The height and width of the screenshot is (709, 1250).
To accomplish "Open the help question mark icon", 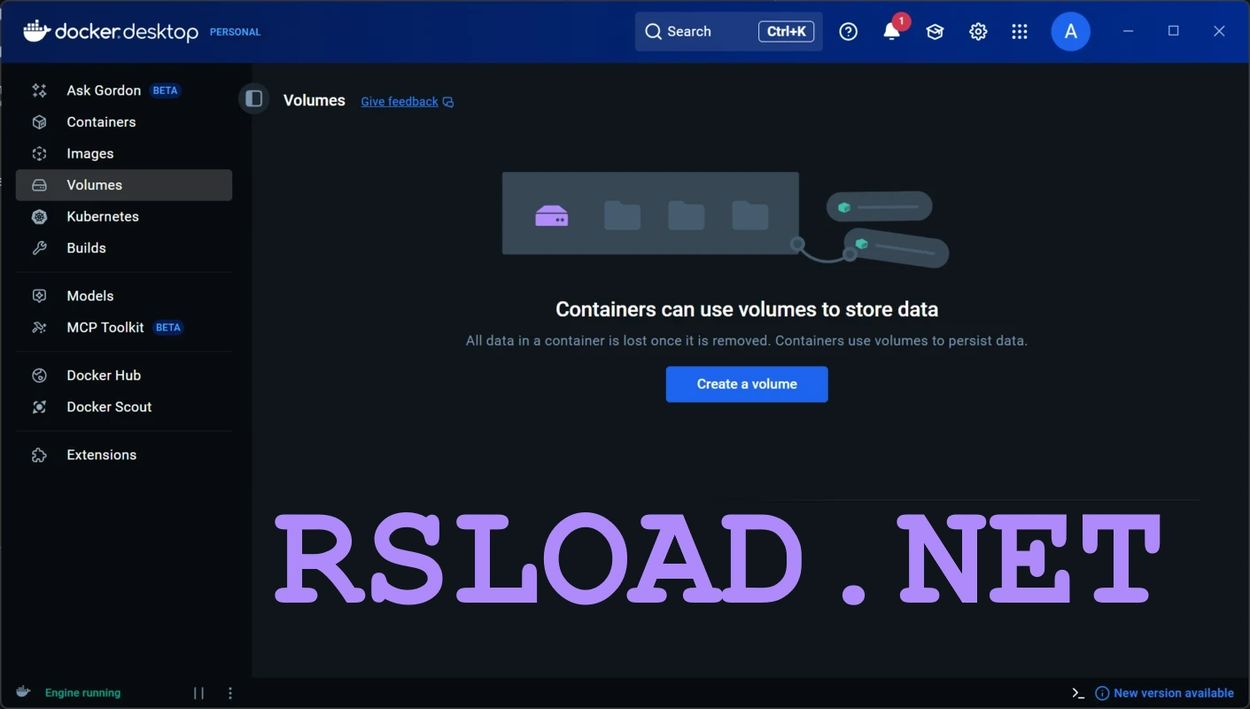I will (848, 31).
